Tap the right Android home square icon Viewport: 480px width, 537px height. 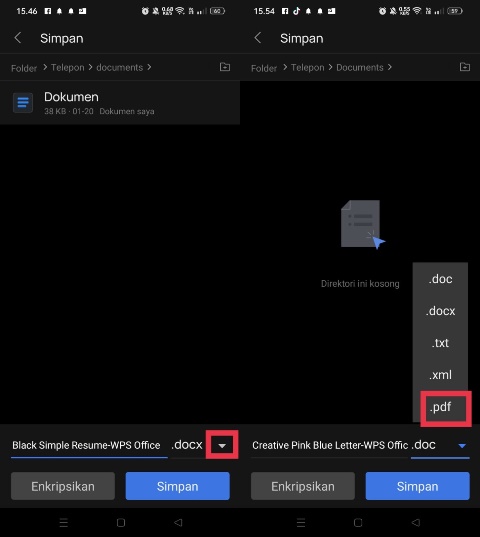point(358,522)
